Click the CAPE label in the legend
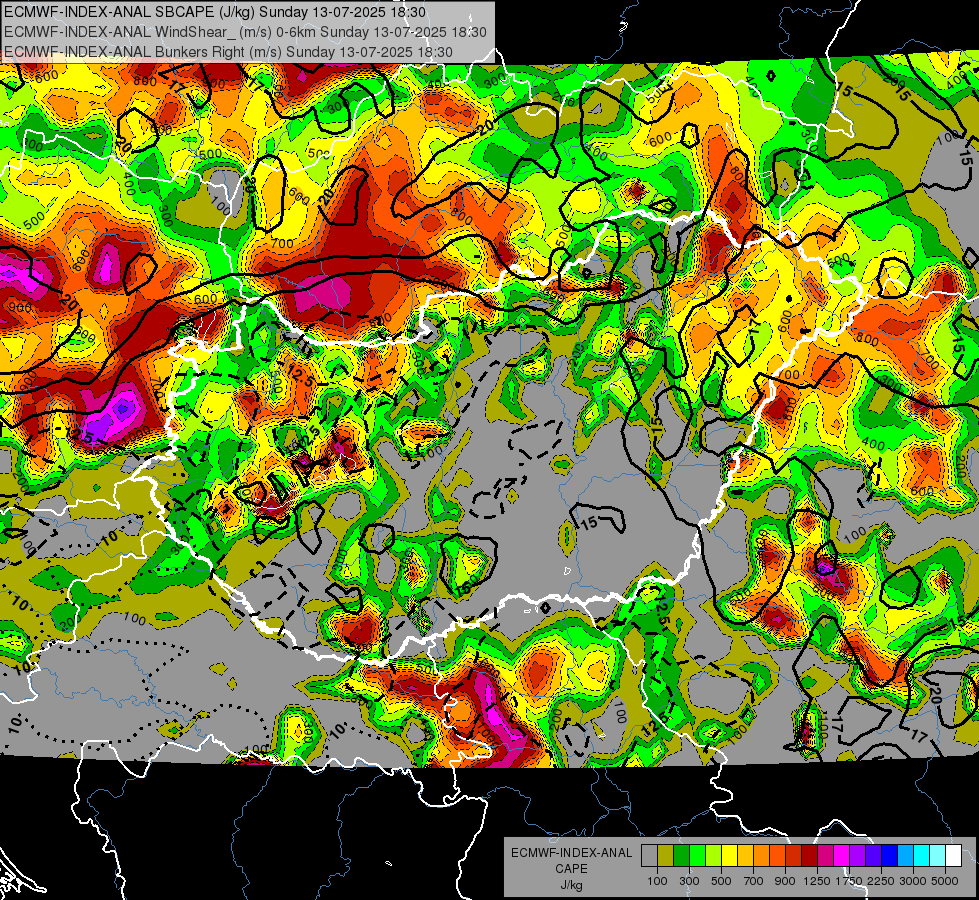The height and width of the screenshot is (900, 979). tap(571, 869)
